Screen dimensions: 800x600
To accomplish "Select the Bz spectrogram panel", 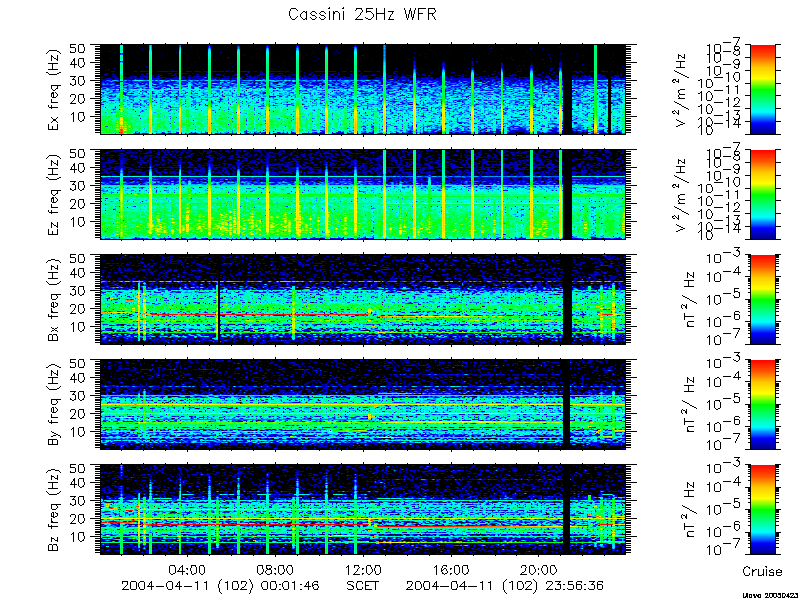I will (x=362, y=509).
